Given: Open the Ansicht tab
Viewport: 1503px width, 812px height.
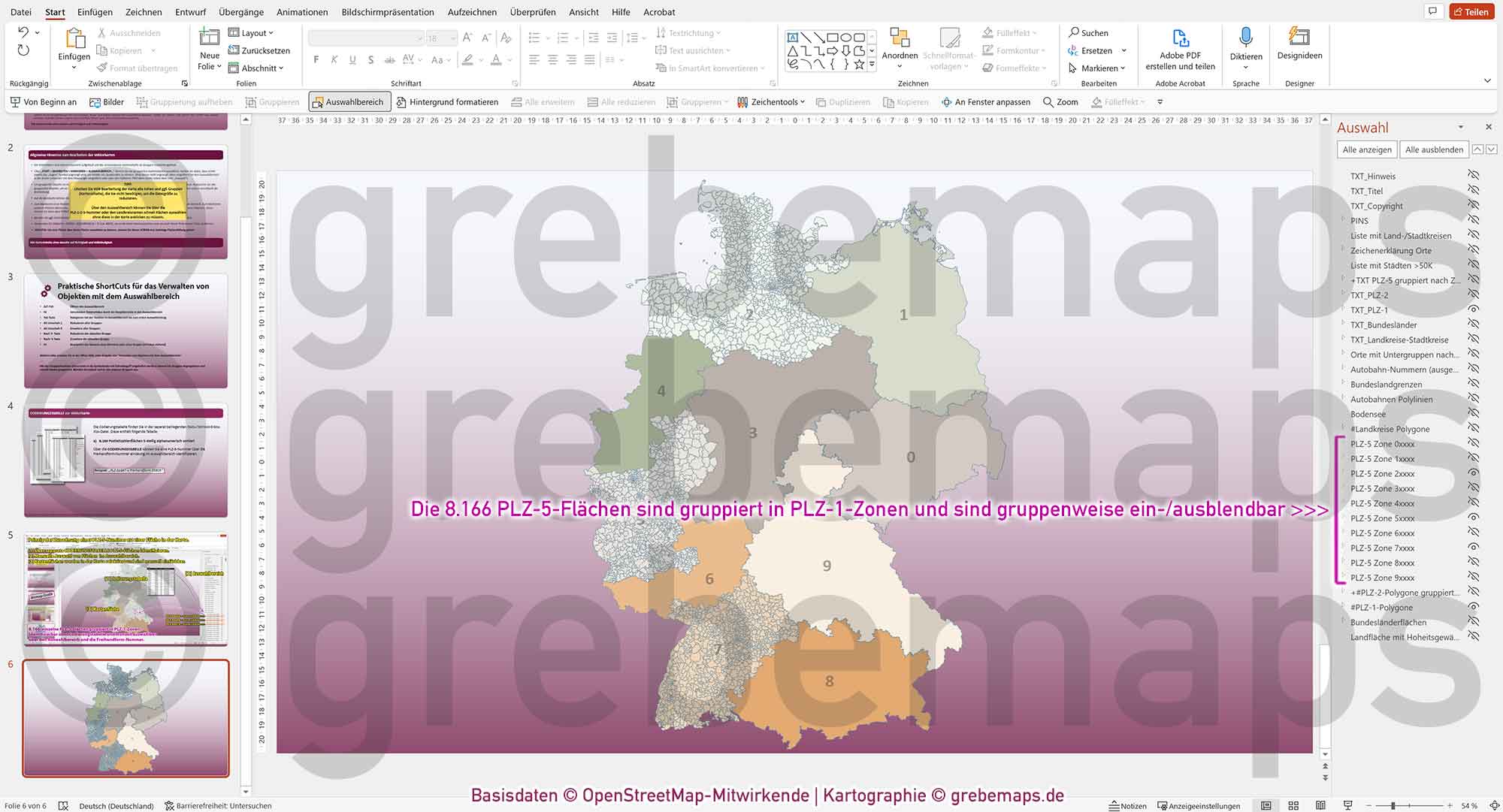Looking at the screenshot, I should pos(583,12).
